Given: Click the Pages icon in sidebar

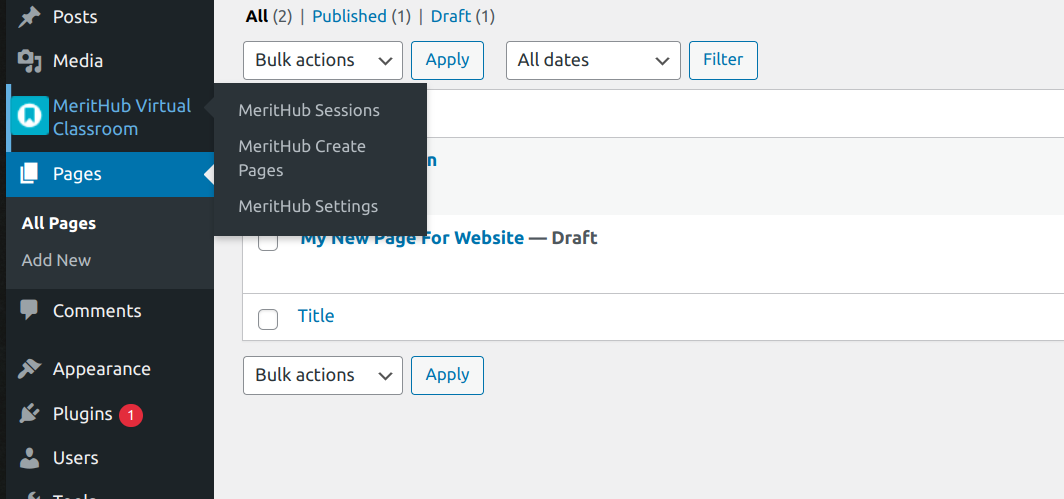Looking at the screenshot, I should pyautogui.click(x=29, y=174).
